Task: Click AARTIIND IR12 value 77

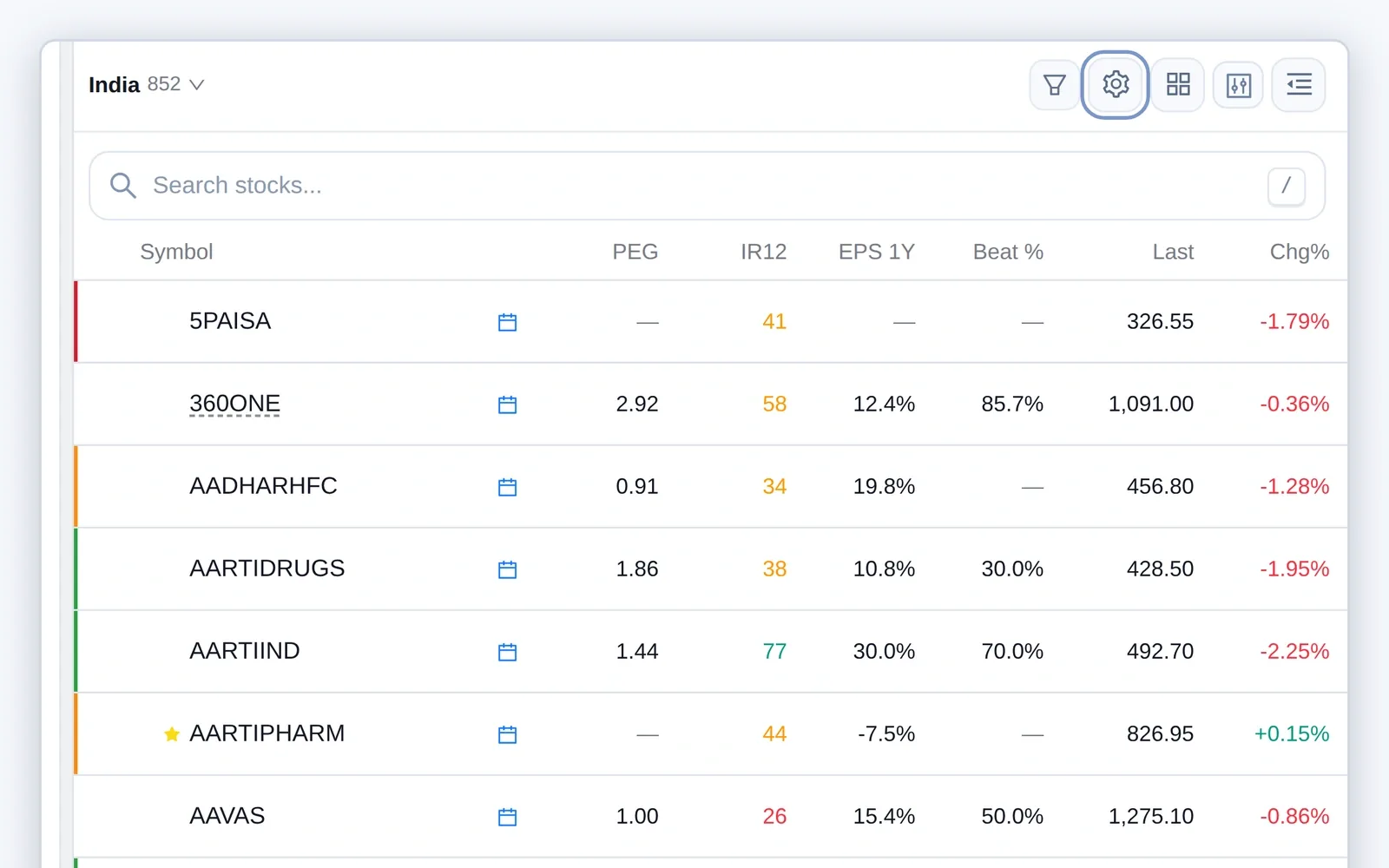Action: (774, 652)
